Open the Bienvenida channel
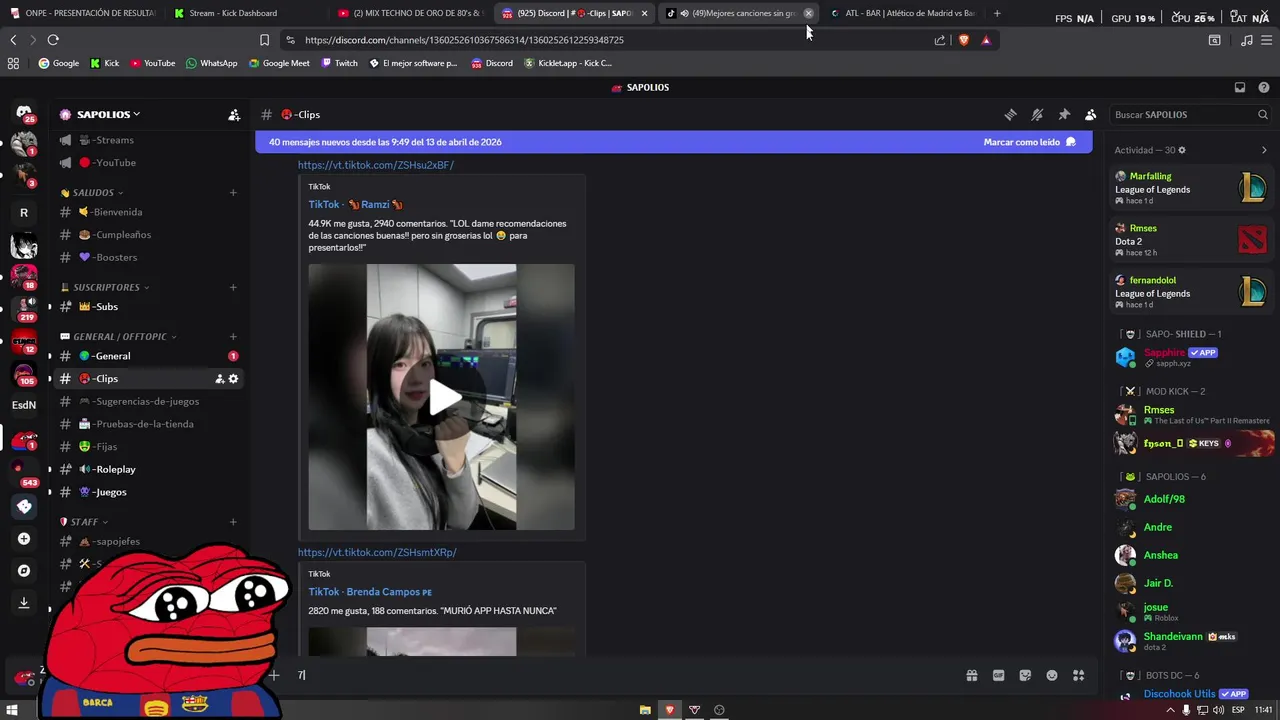The image size is (1280, 720). [148, 212]
